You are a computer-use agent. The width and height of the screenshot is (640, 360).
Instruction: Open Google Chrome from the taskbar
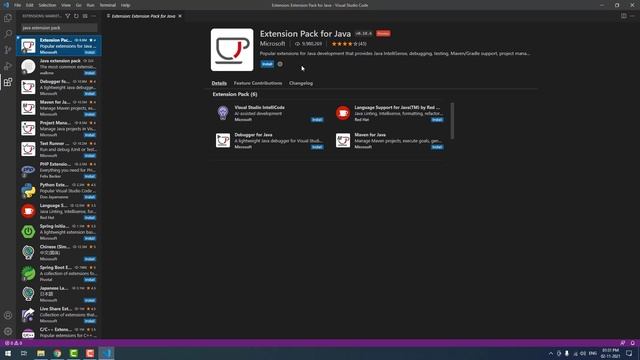[58, 353]
